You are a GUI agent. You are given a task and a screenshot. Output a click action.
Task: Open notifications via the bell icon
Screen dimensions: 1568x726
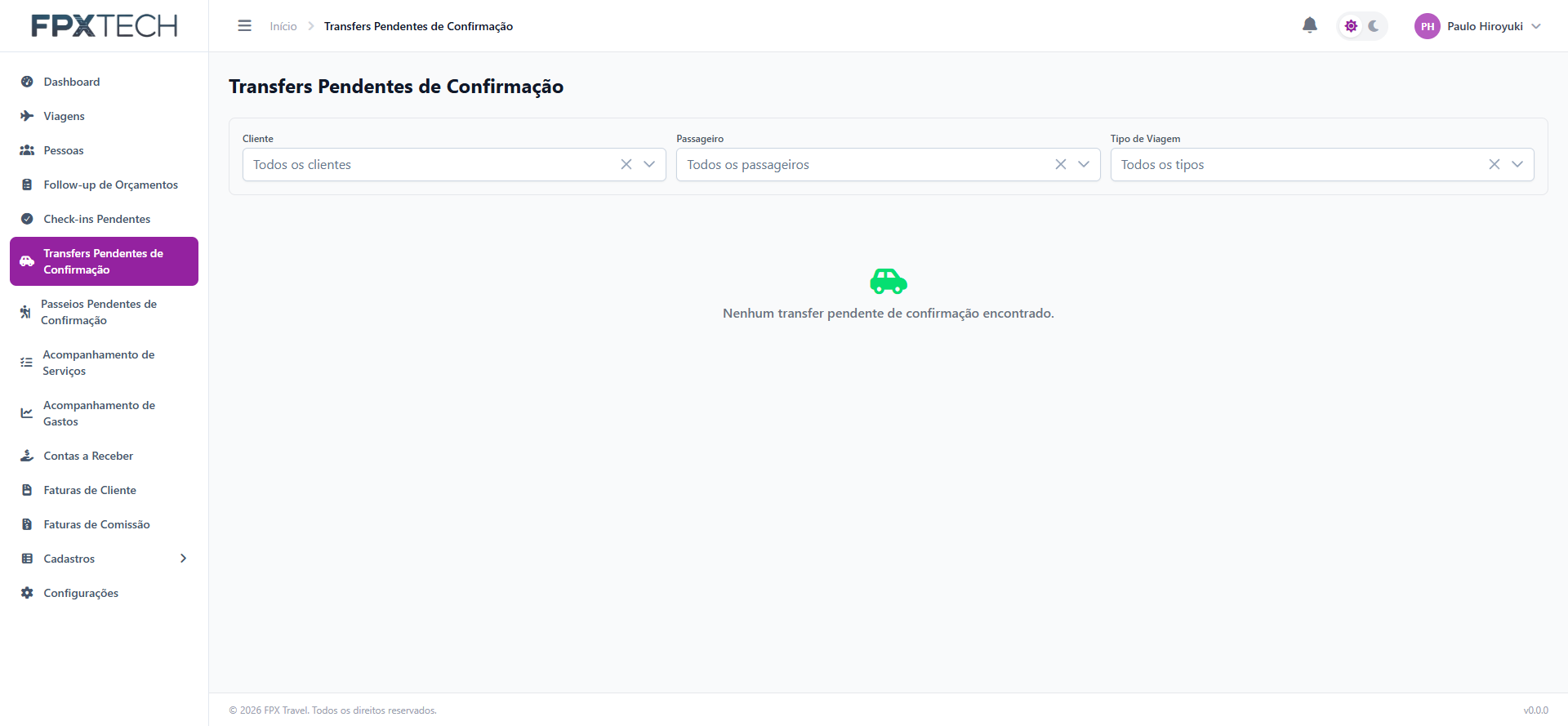tap(1310, 25)
